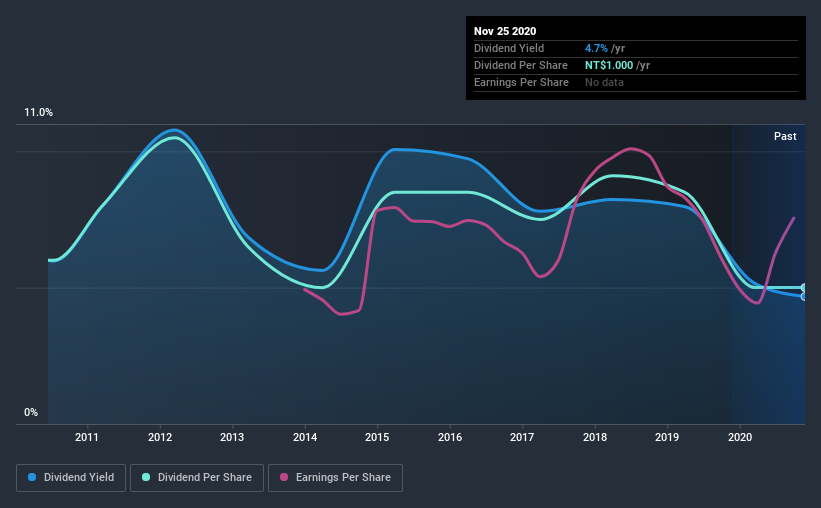
Task: Click the 0% y-axis label
Action: pyautogui.click(x=31, y=413)
